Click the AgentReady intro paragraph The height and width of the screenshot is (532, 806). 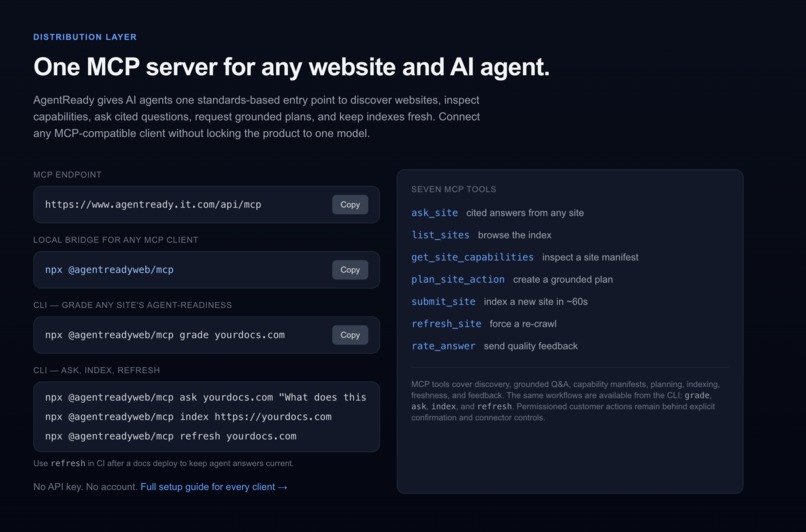(x=257, y=117)
